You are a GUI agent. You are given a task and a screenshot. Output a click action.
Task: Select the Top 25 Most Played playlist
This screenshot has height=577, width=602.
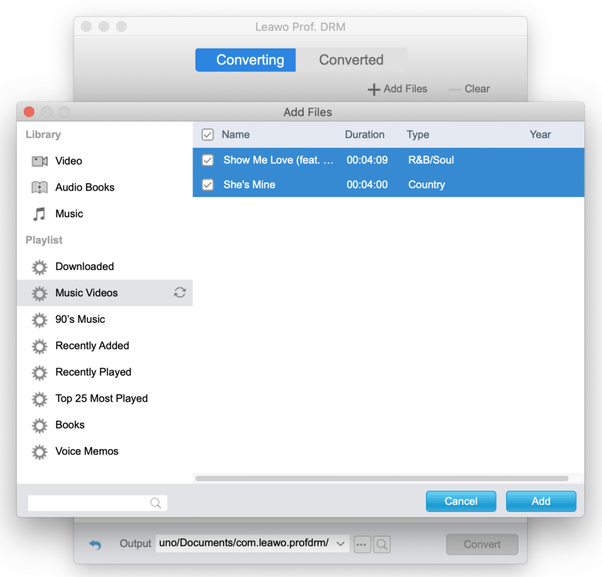click(x=104, y=399)
